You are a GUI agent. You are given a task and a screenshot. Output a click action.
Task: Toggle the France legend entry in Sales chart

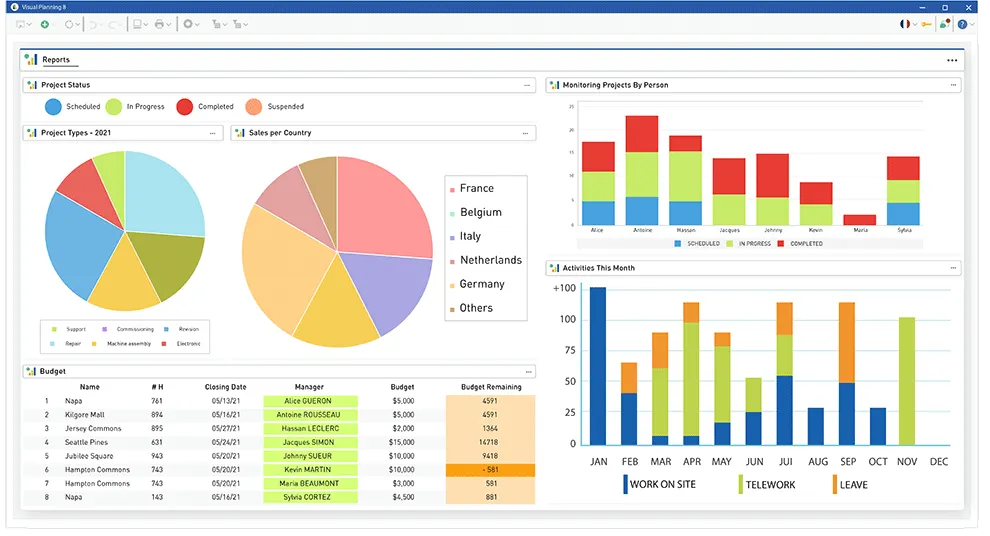pos(476,188)
